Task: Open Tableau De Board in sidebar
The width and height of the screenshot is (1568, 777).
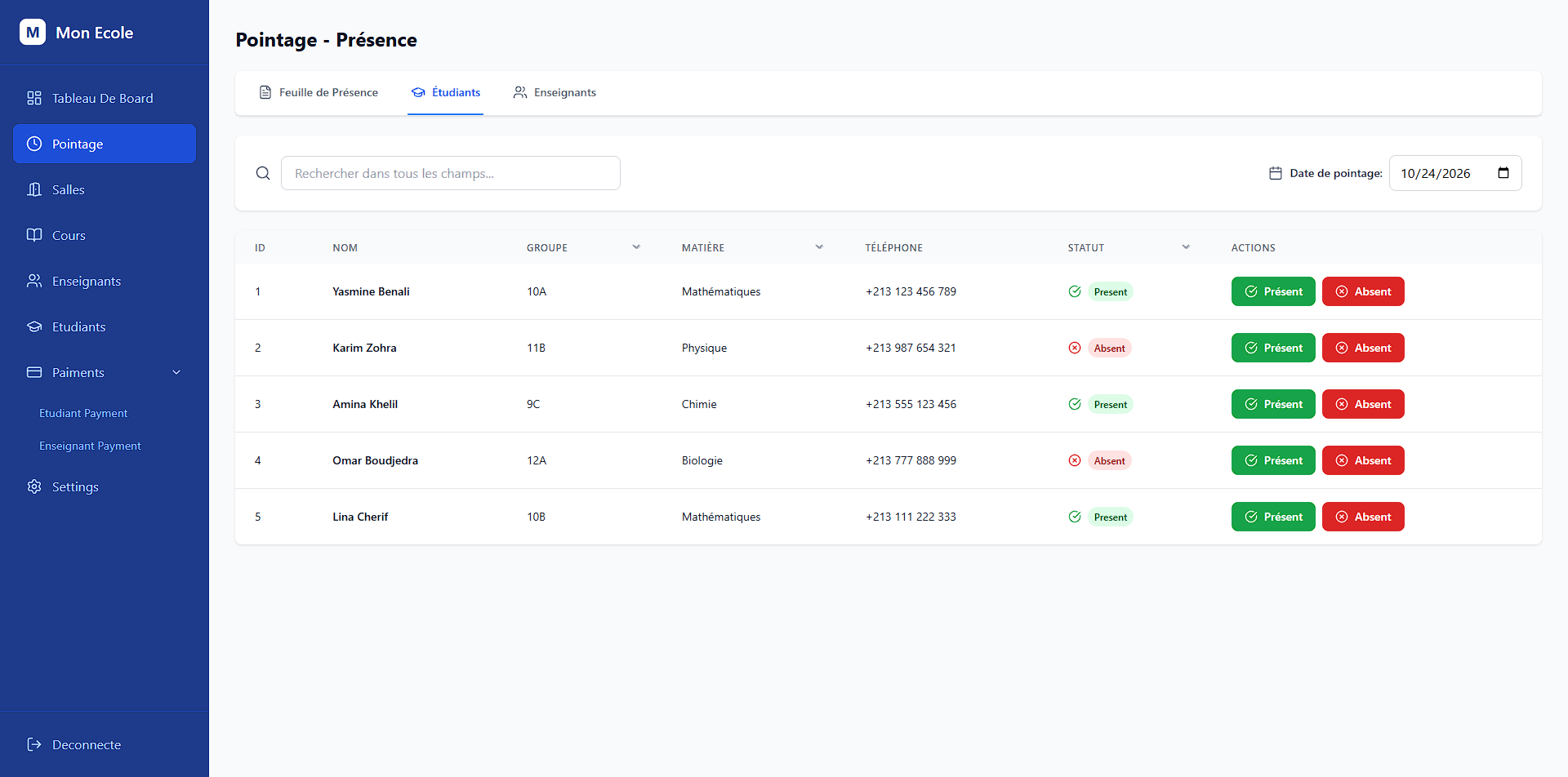Action: [105, 98]
